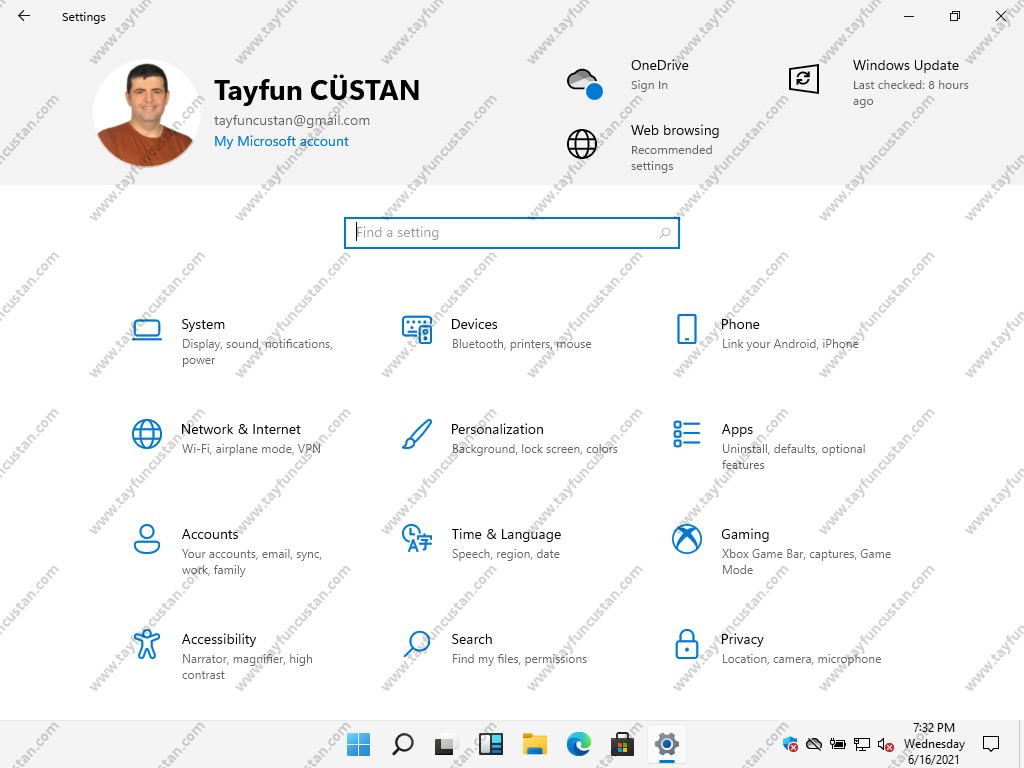Open Web browsing recommended settings
The height and width of the screenshot is (768, 1024).
[x=643, y=147]
